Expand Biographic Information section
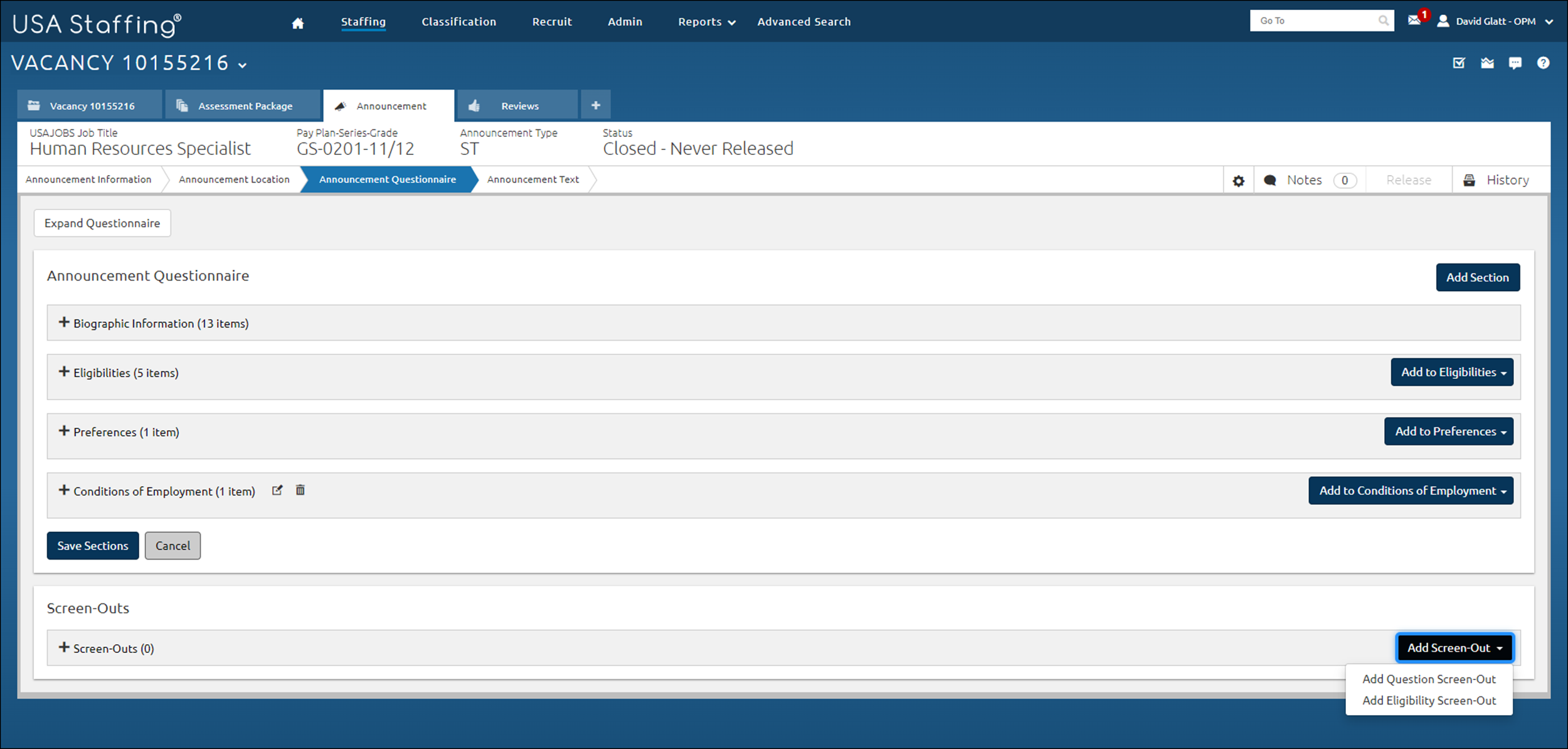The height and width of the screenshot is (749, 1568). [63, 322]
